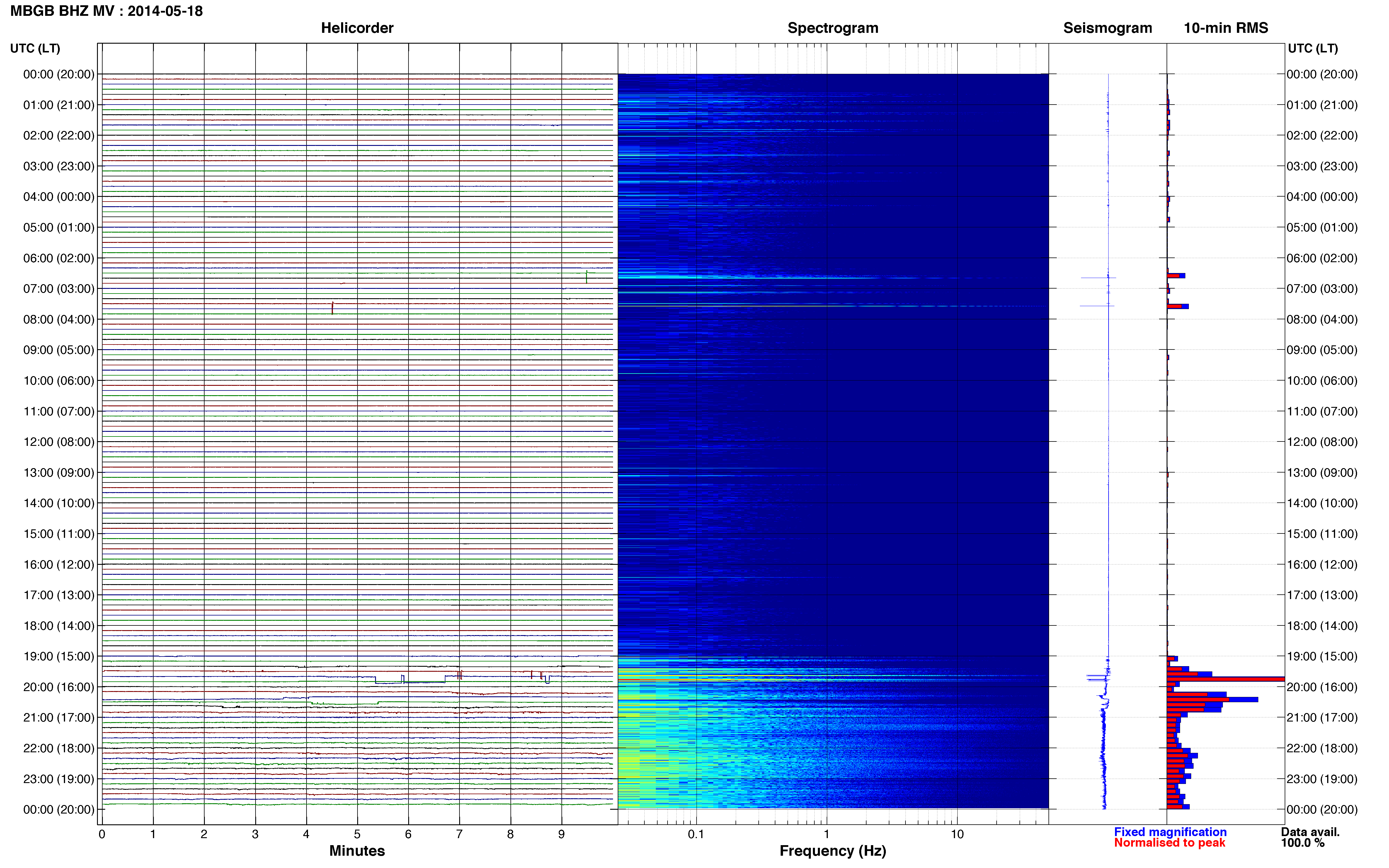The image size is (1389, 868).
Task: Click left time label 06:00 (02:00)
Action: tap(59, 258)
